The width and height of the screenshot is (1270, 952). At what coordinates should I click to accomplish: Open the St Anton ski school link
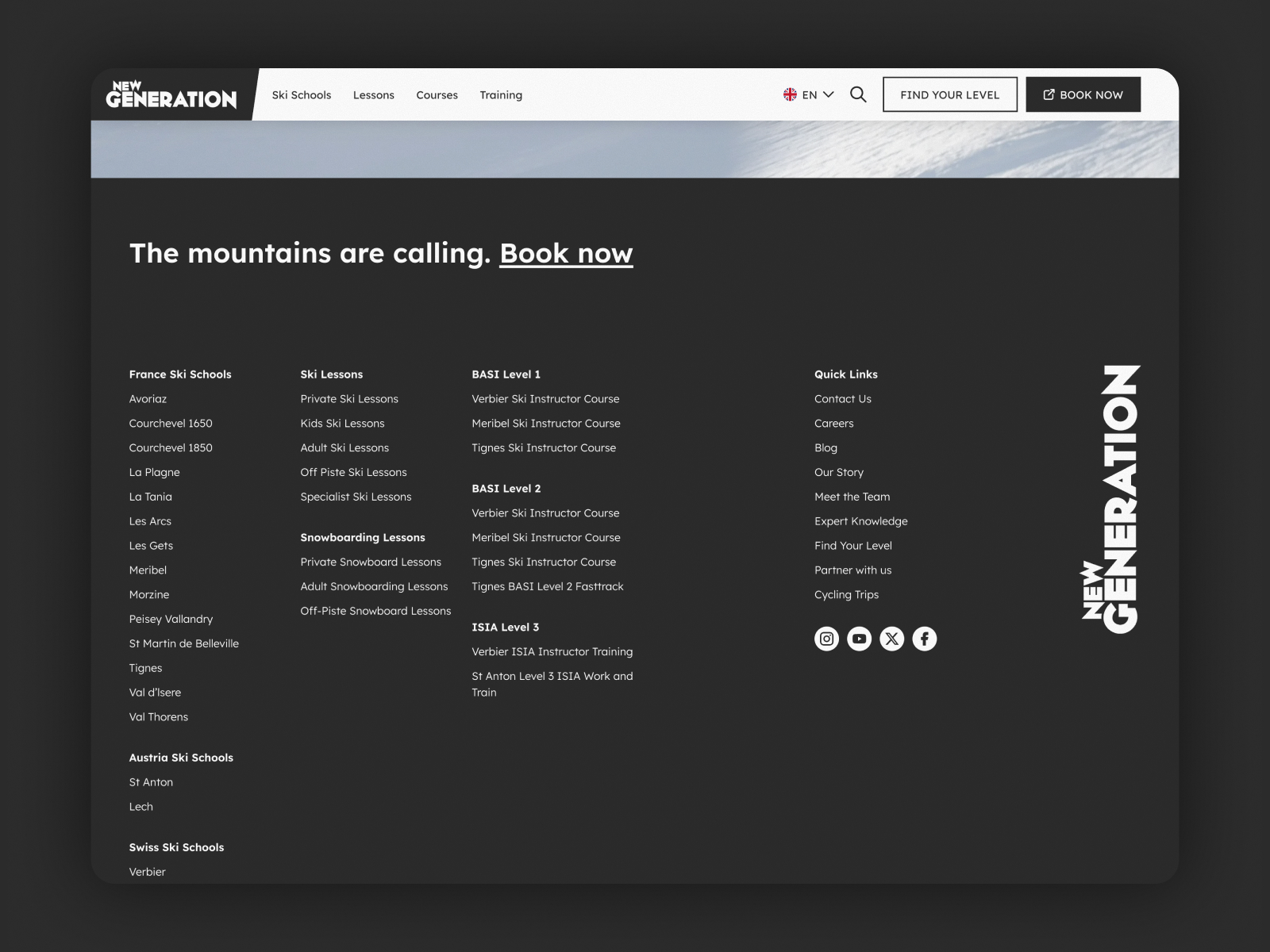click(151, 783)
